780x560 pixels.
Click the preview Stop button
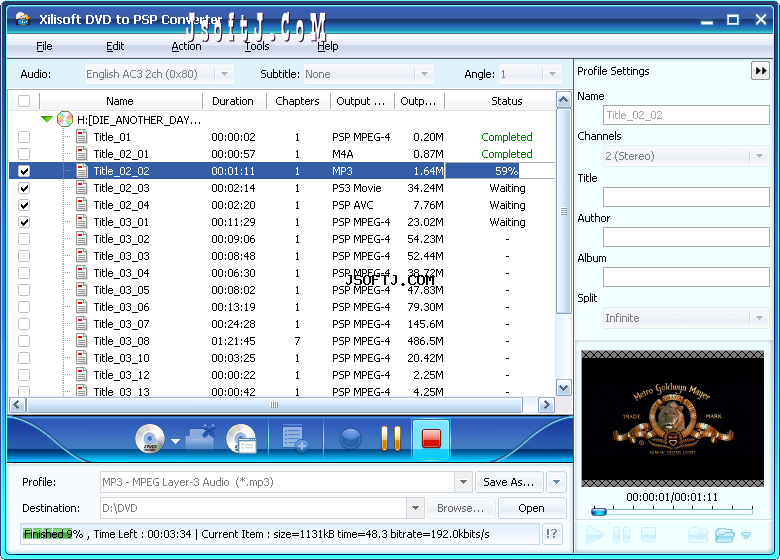(648, 535)
